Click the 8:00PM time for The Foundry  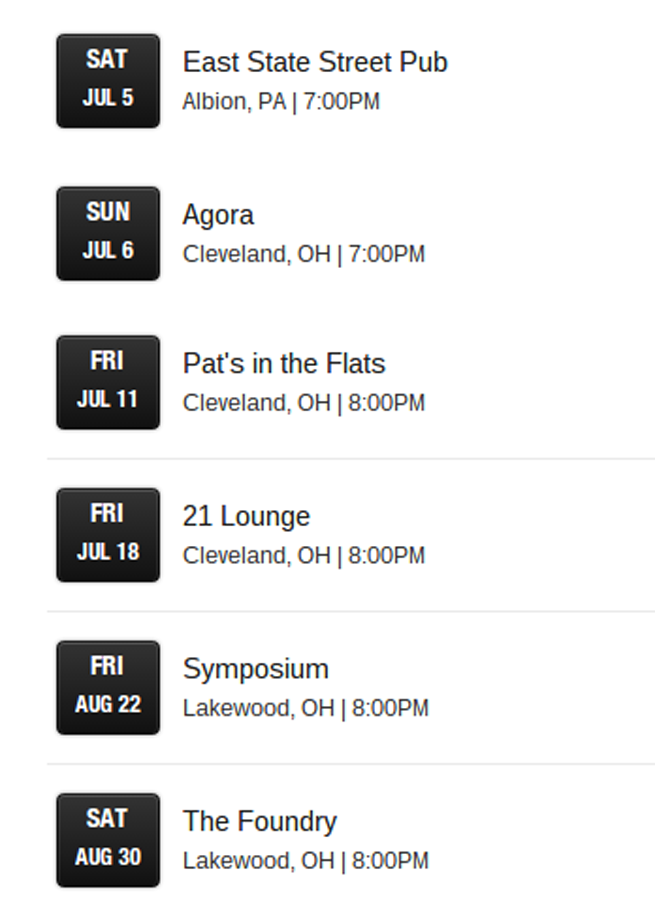pos(390,861)
